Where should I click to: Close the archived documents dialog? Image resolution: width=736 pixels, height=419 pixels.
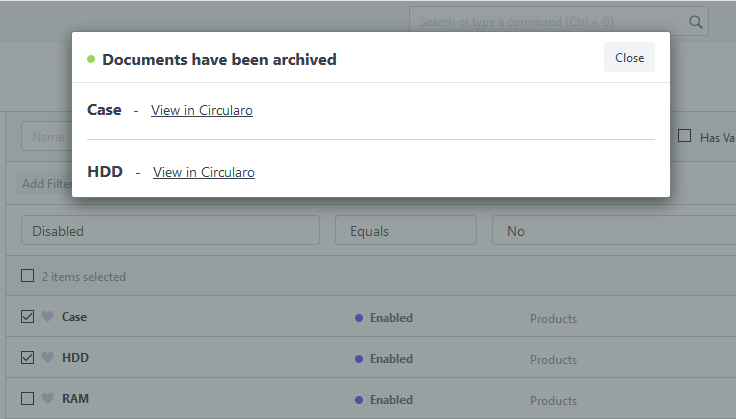tap(629, 57)
